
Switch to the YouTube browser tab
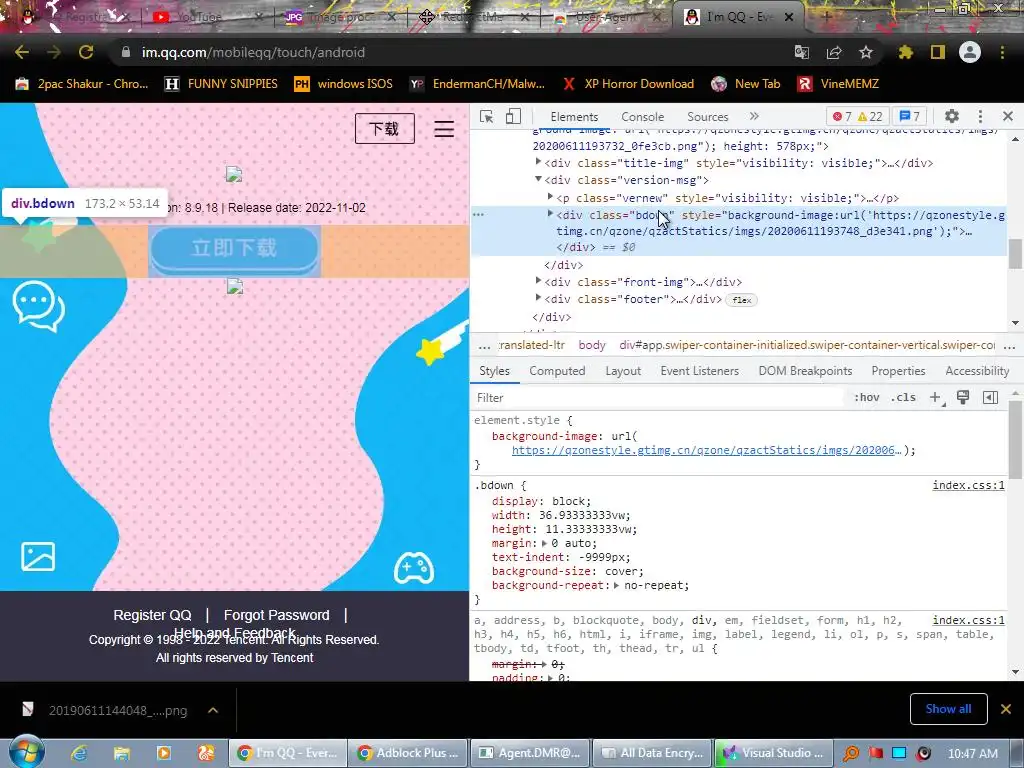tap(206, 17)
